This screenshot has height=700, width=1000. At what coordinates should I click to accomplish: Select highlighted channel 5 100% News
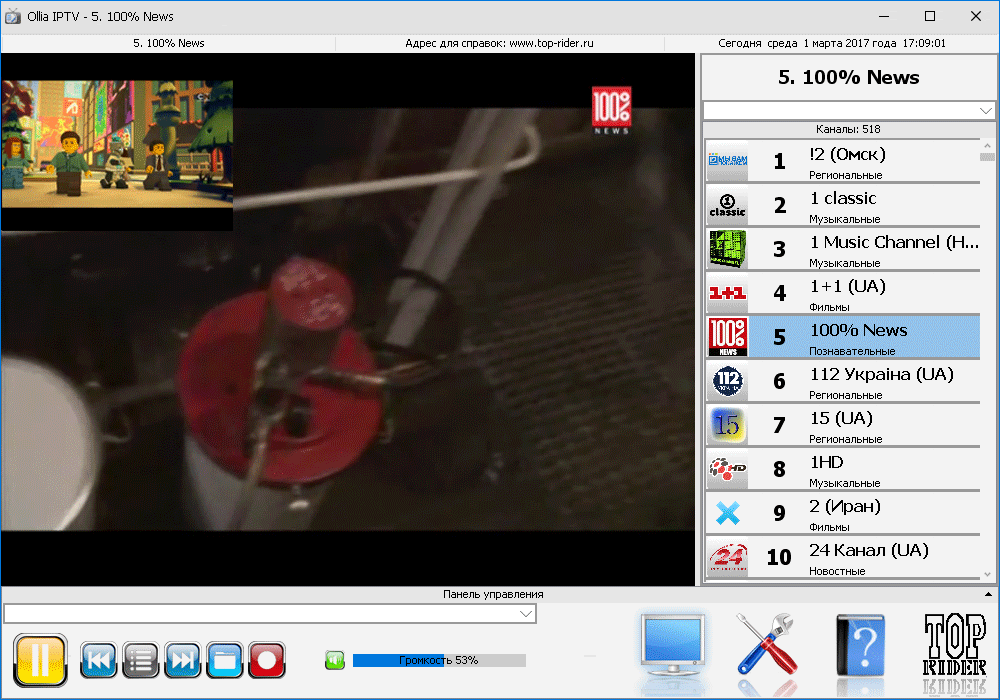coord(843,337)
